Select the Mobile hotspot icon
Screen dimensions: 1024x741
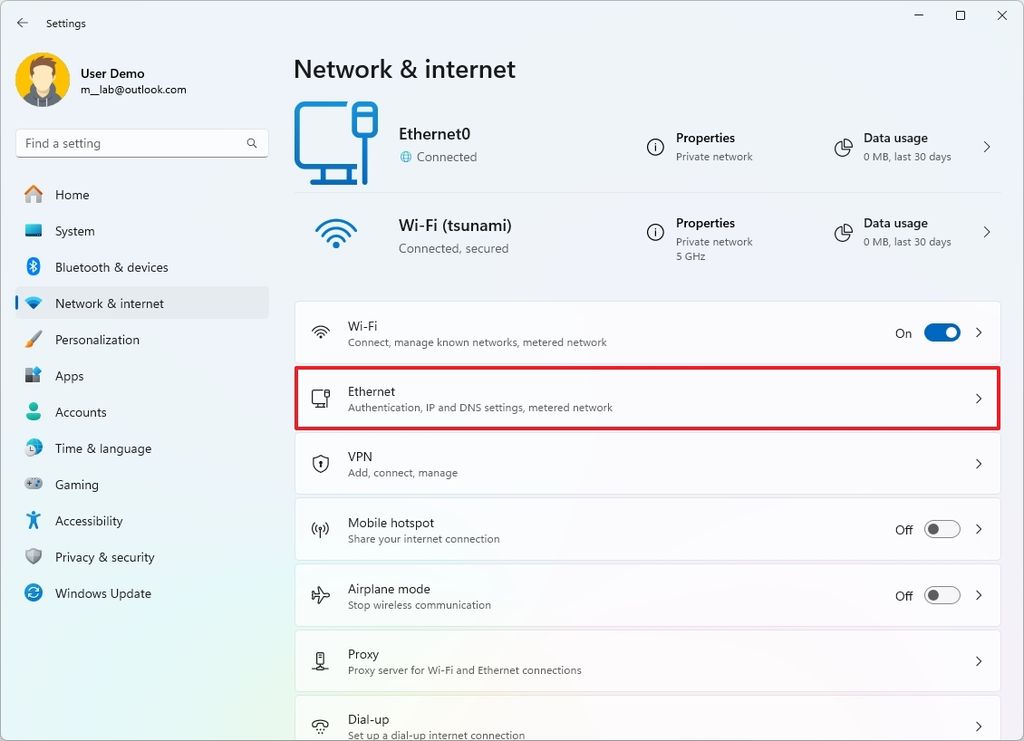click(321, 529)
